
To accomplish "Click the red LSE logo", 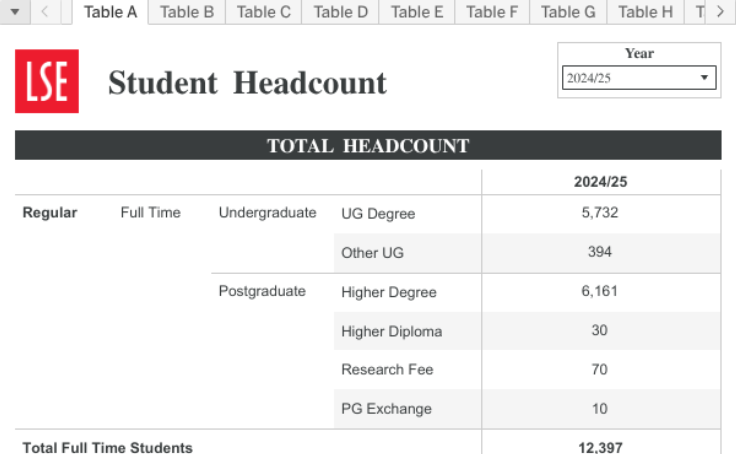I will 47,81.
